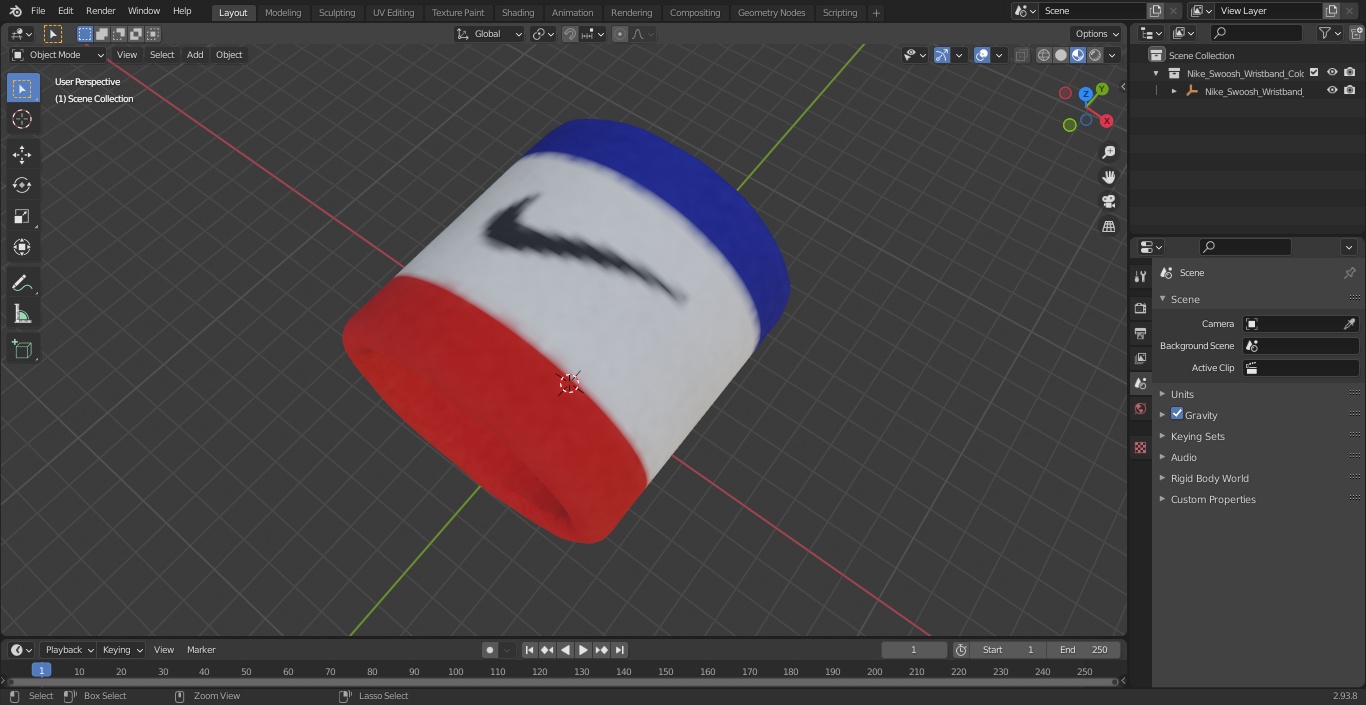Hide the Nike_Swoosh_Wristband object with the eye icon

[x=1332, y=90]
